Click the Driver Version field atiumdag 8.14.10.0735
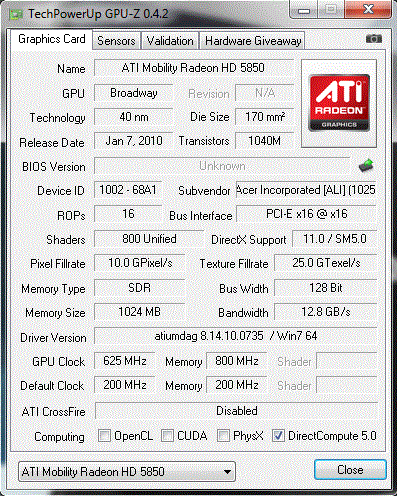This screenshot has height=496, width=397. 235,336
